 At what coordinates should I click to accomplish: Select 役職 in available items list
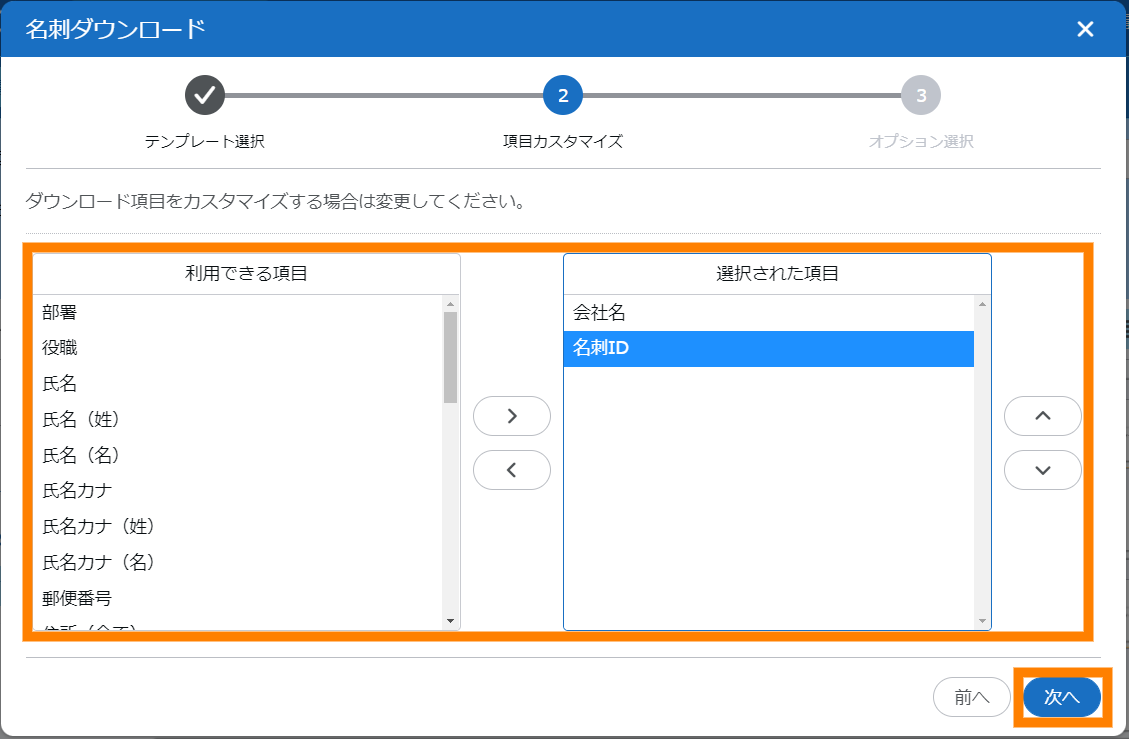coord(60,348)
